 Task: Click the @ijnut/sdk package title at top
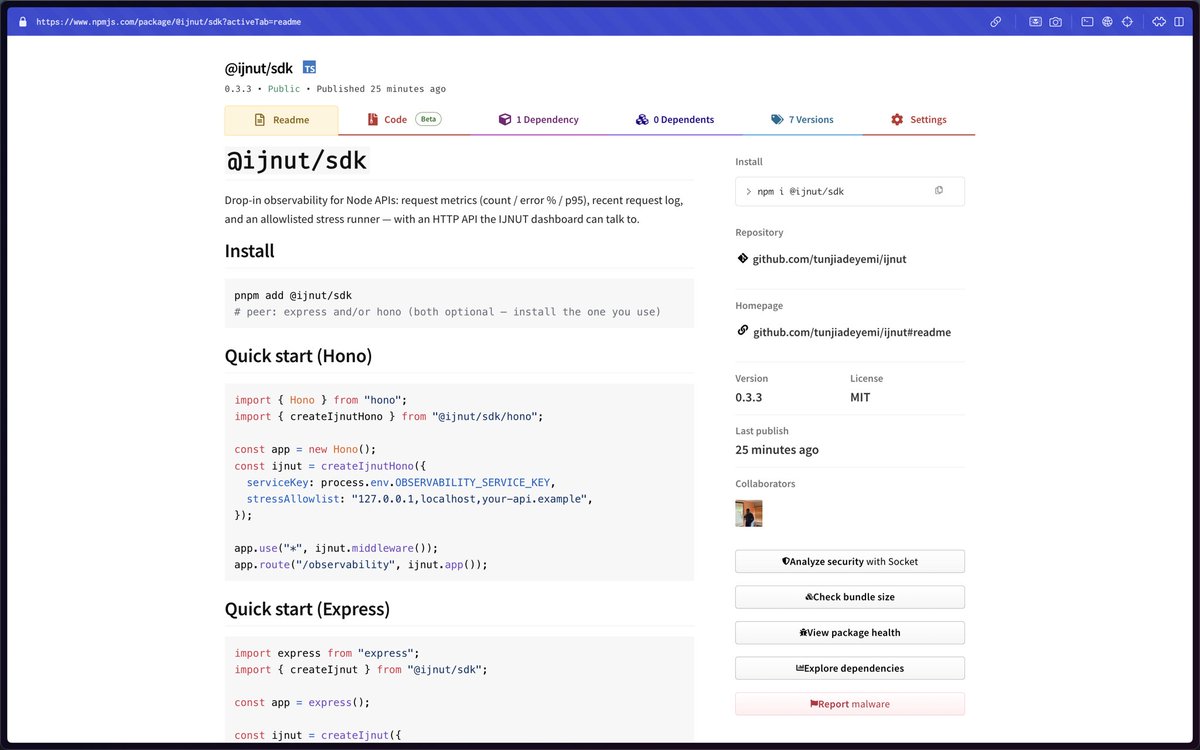259,68
